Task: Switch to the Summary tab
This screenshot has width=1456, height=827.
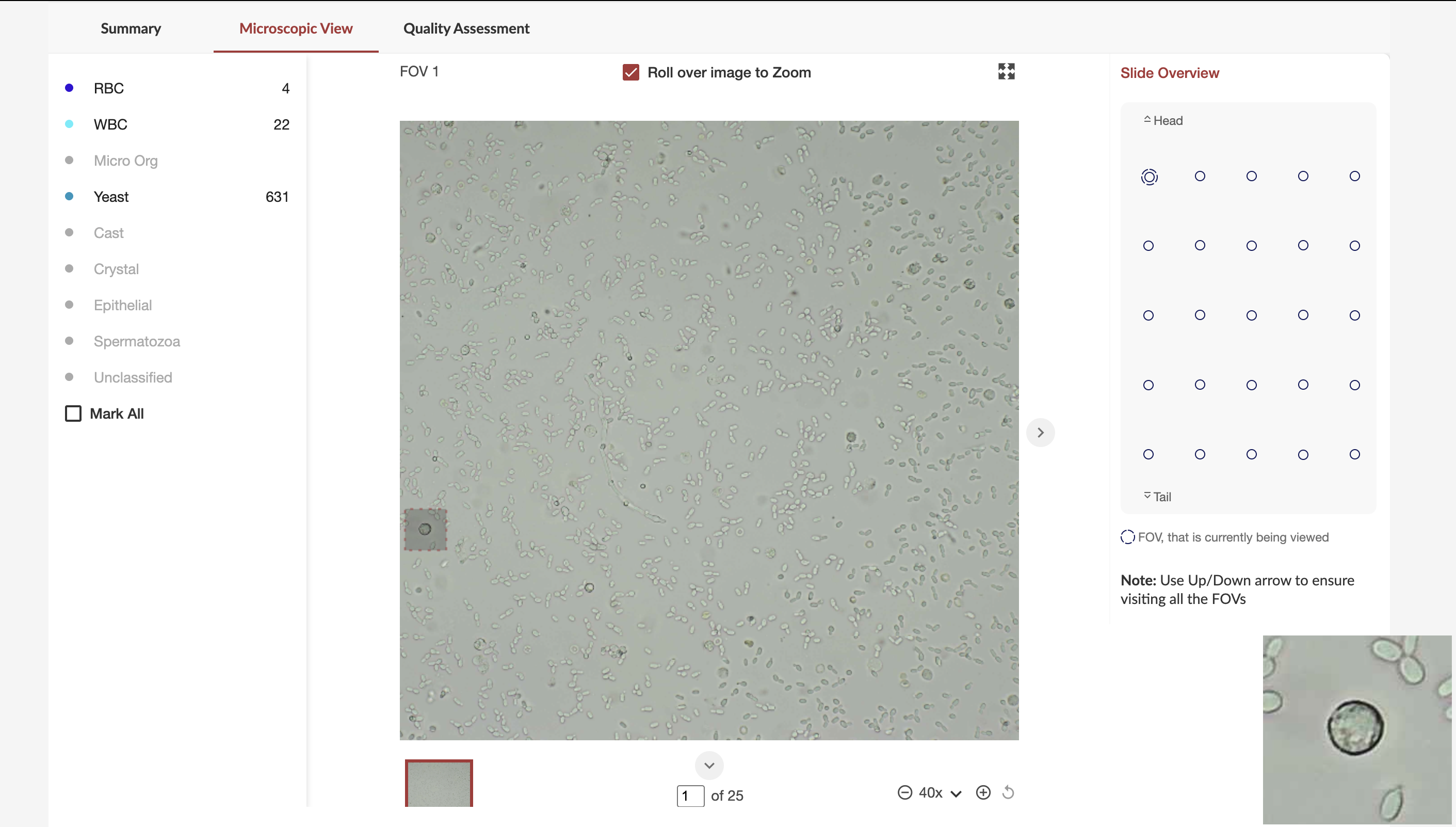Action: pos(131,28)
